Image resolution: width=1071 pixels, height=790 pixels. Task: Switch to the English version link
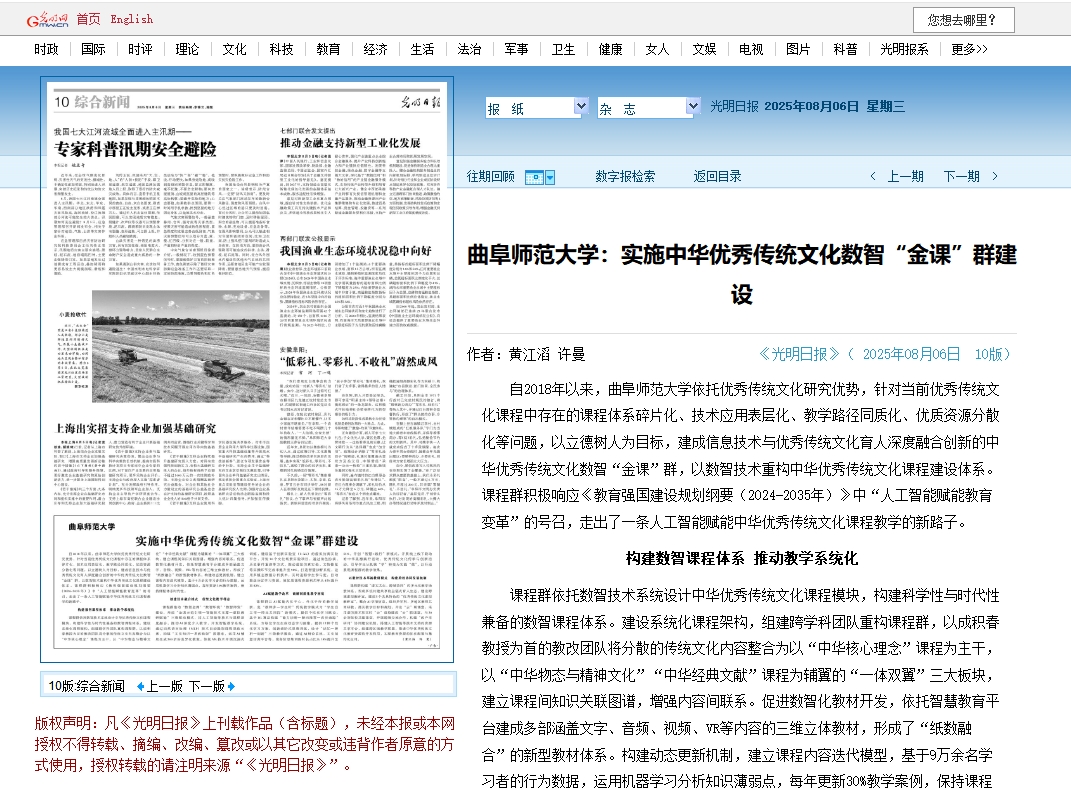pyautogui.click(x=132, y=19)
